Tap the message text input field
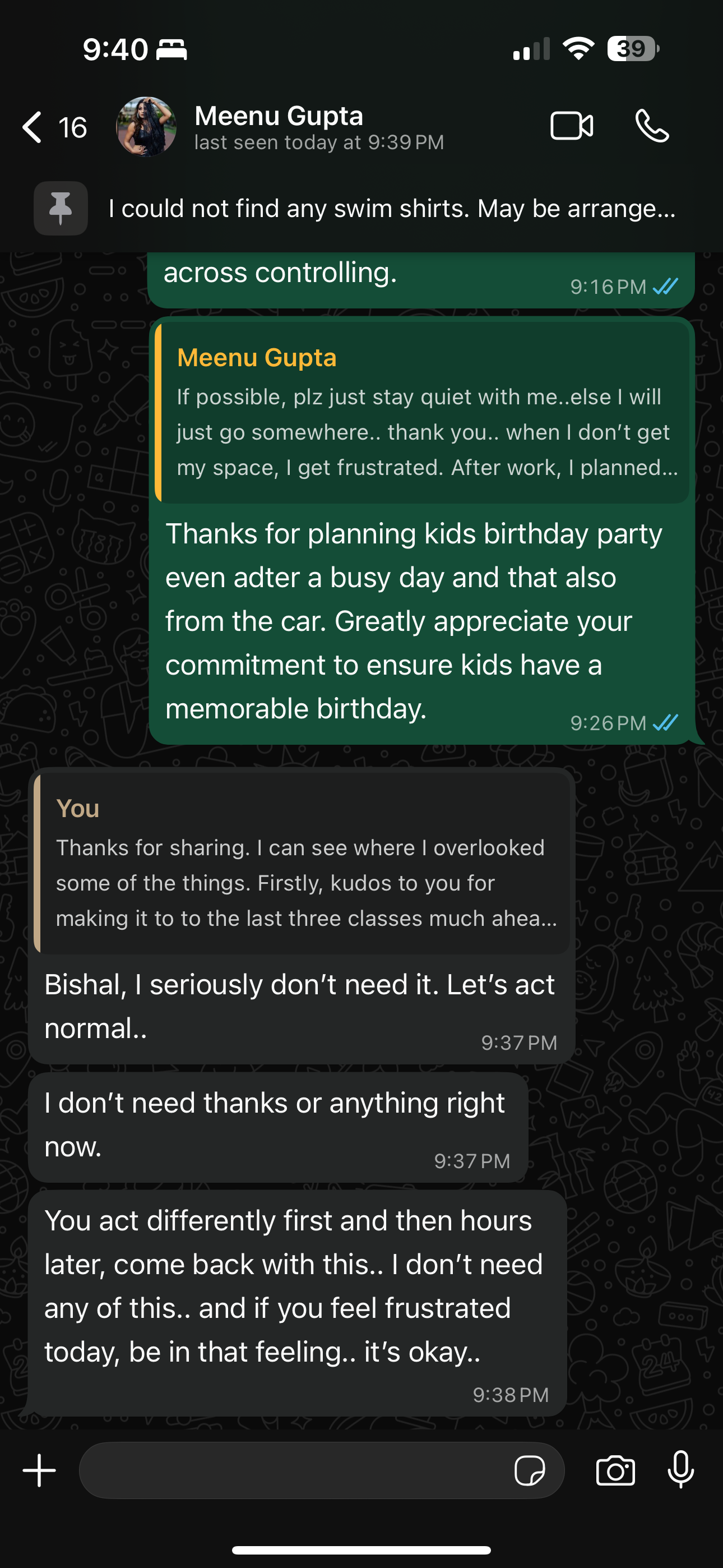Viewport: 723px width, 1568px height. (x=292, y=1470)
